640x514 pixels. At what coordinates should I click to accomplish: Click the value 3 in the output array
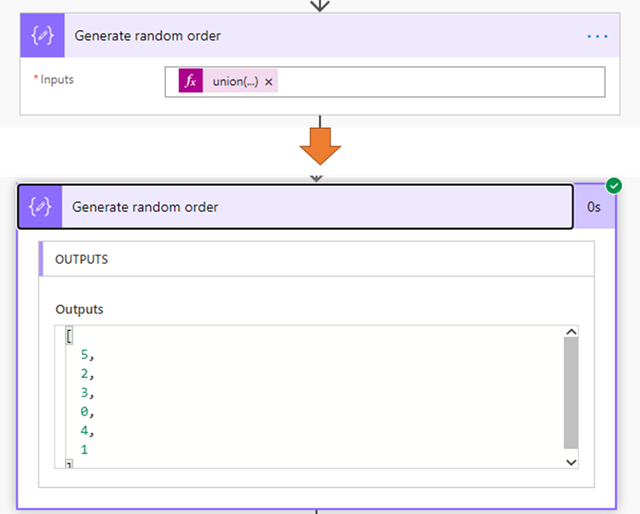point(84,392)
